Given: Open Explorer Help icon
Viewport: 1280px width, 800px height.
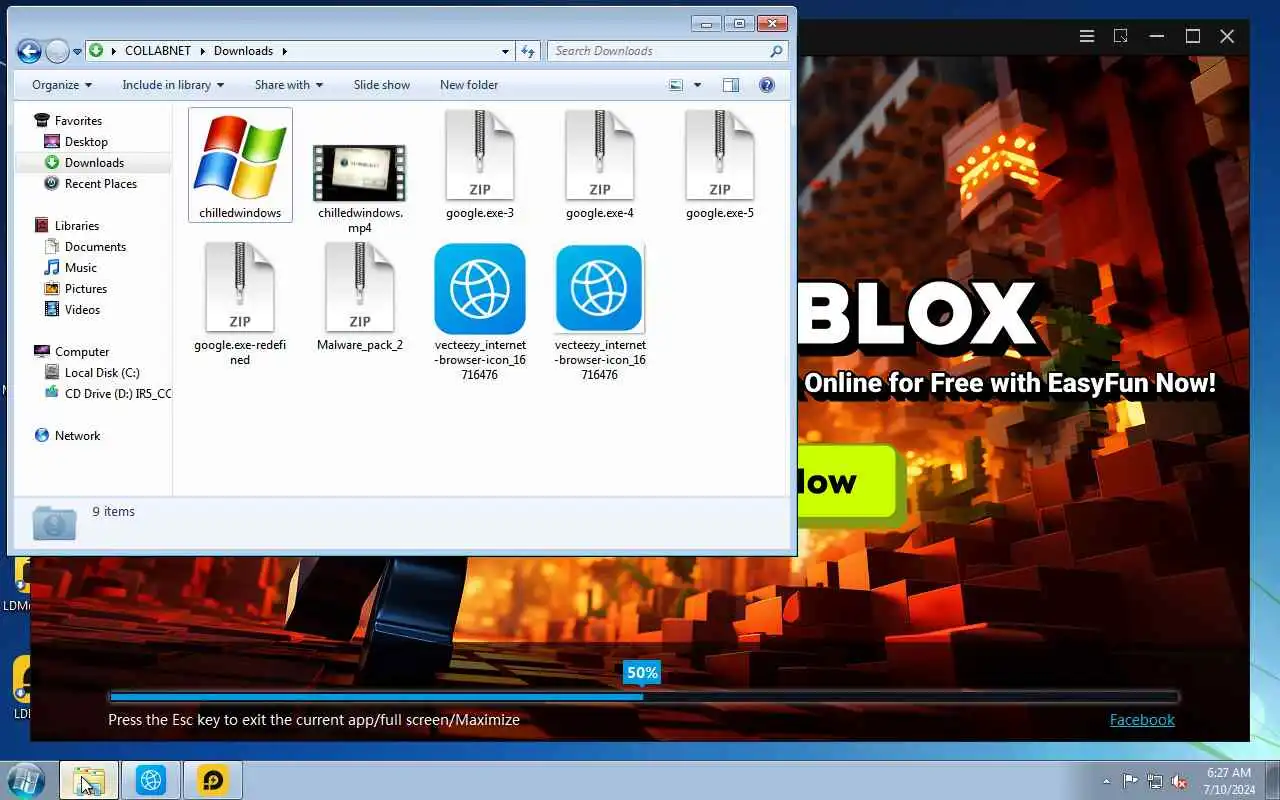Looking at the screenshot, I should [767, 85].
